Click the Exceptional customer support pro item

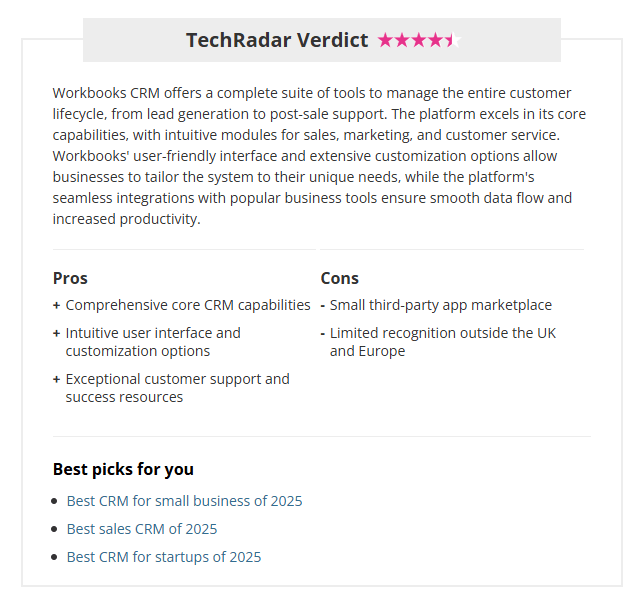(178, 388)
